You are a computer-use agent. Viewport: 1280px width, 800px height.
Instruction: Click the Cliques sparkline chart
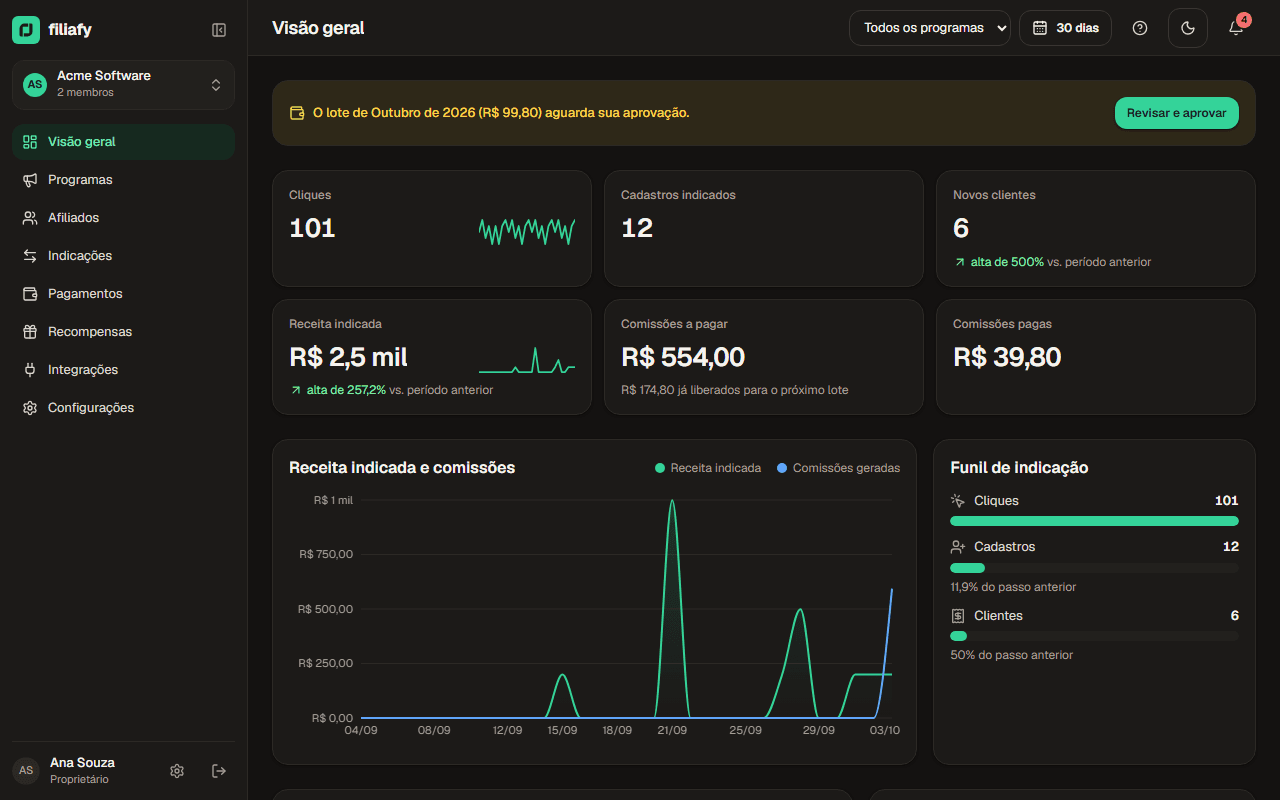click(527, 231)
